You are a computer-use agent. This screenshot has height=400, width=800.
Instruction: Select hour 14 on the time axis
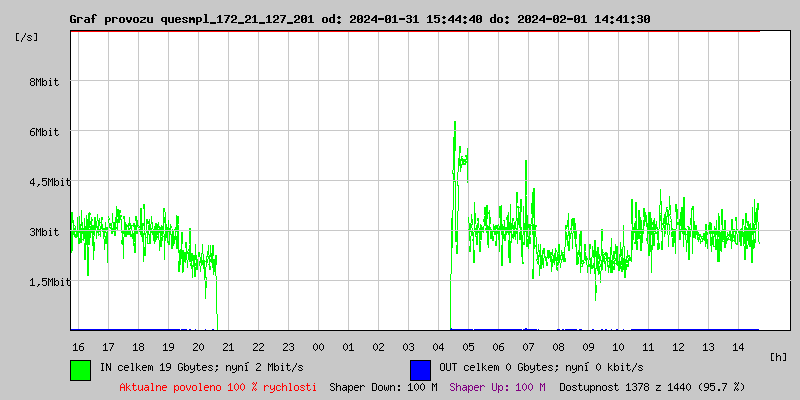(x=738, y=346)
